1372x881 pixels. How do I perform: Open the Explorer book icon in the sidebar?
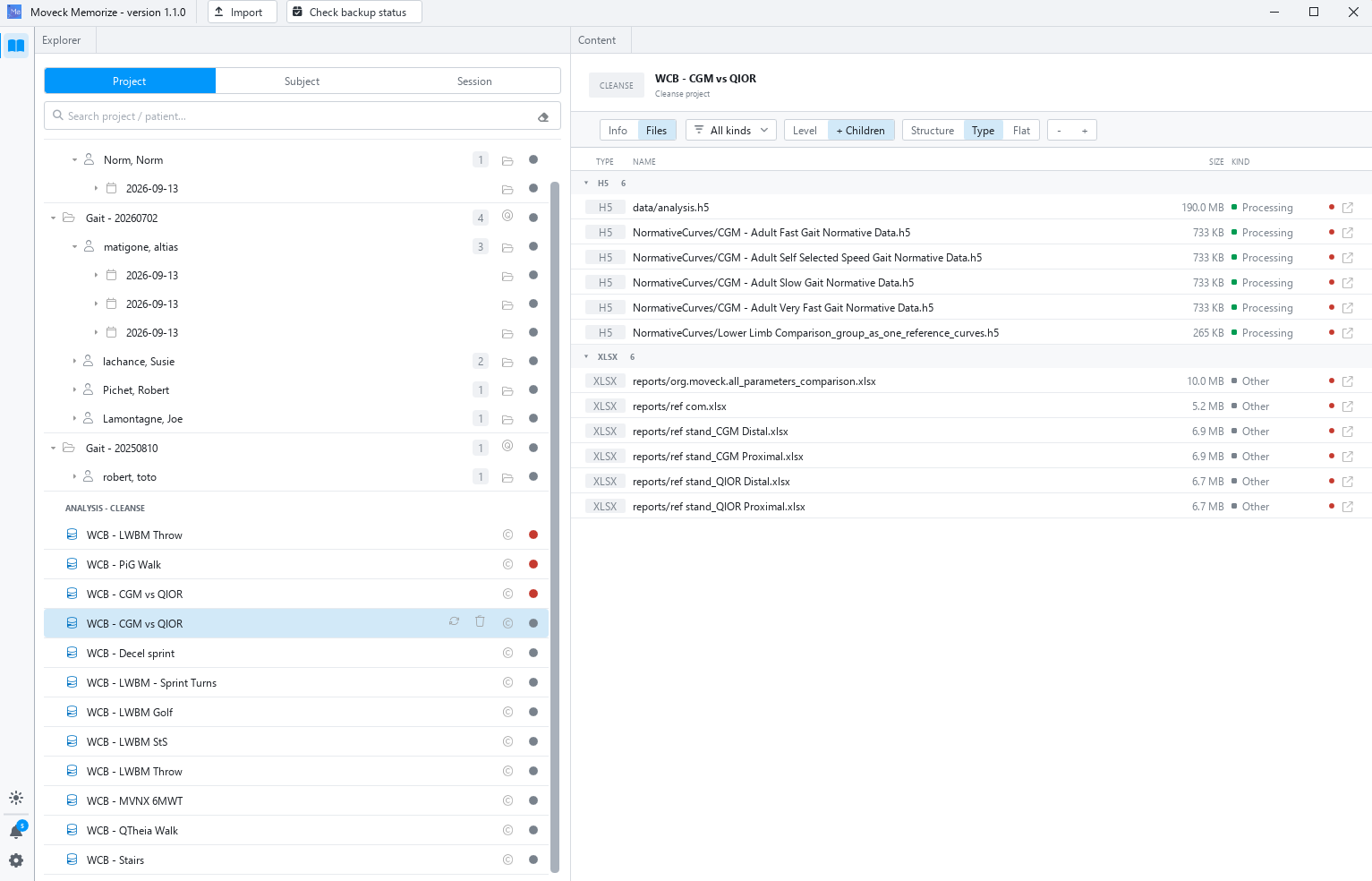pyautogui.click(x=16, y=46)
